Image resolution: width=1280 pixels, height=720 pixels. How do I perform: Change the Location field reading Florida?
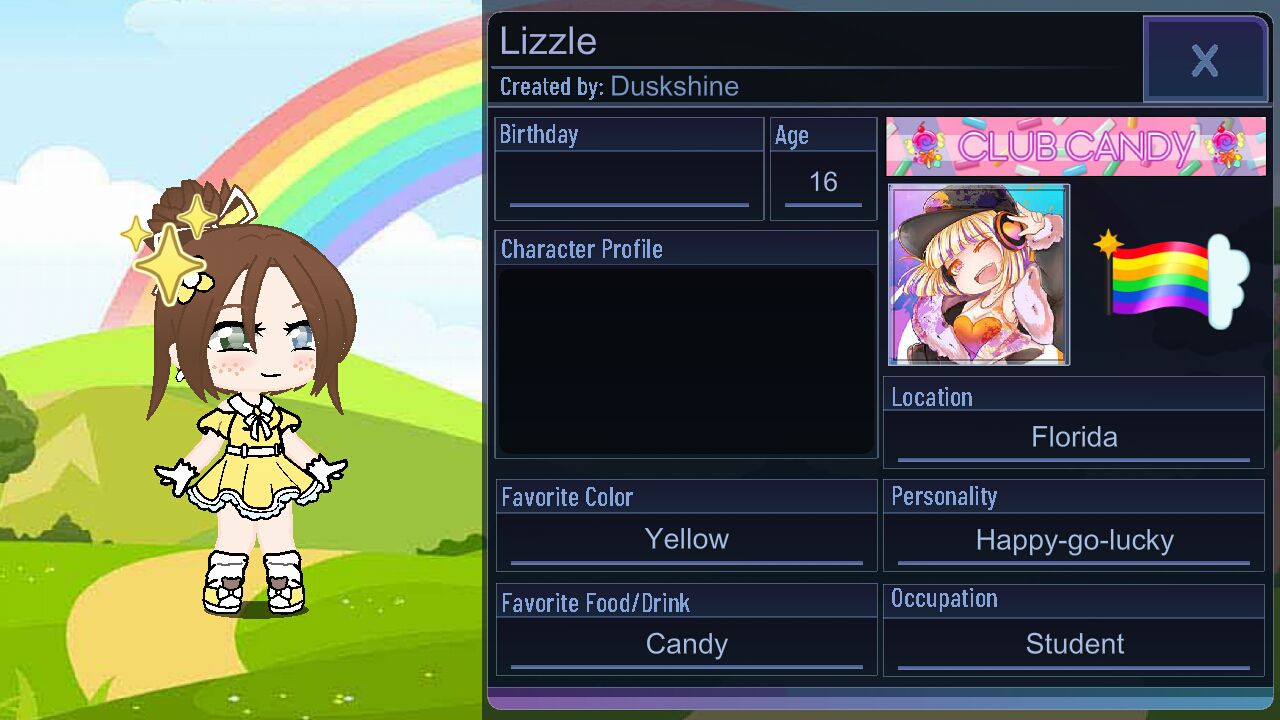point(1074,438)
